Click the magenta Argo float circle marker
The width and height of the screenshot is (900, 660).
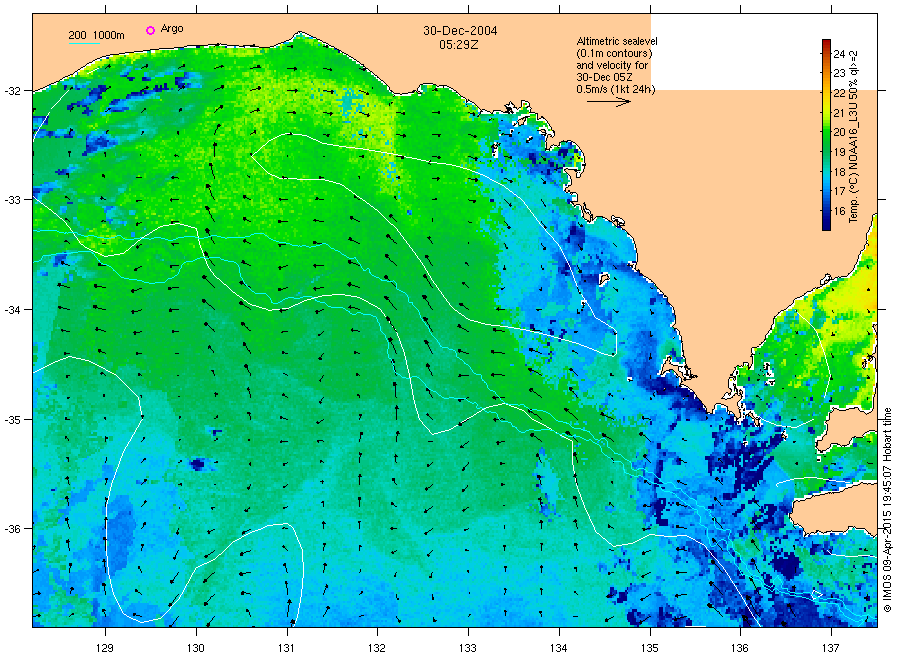150,30
